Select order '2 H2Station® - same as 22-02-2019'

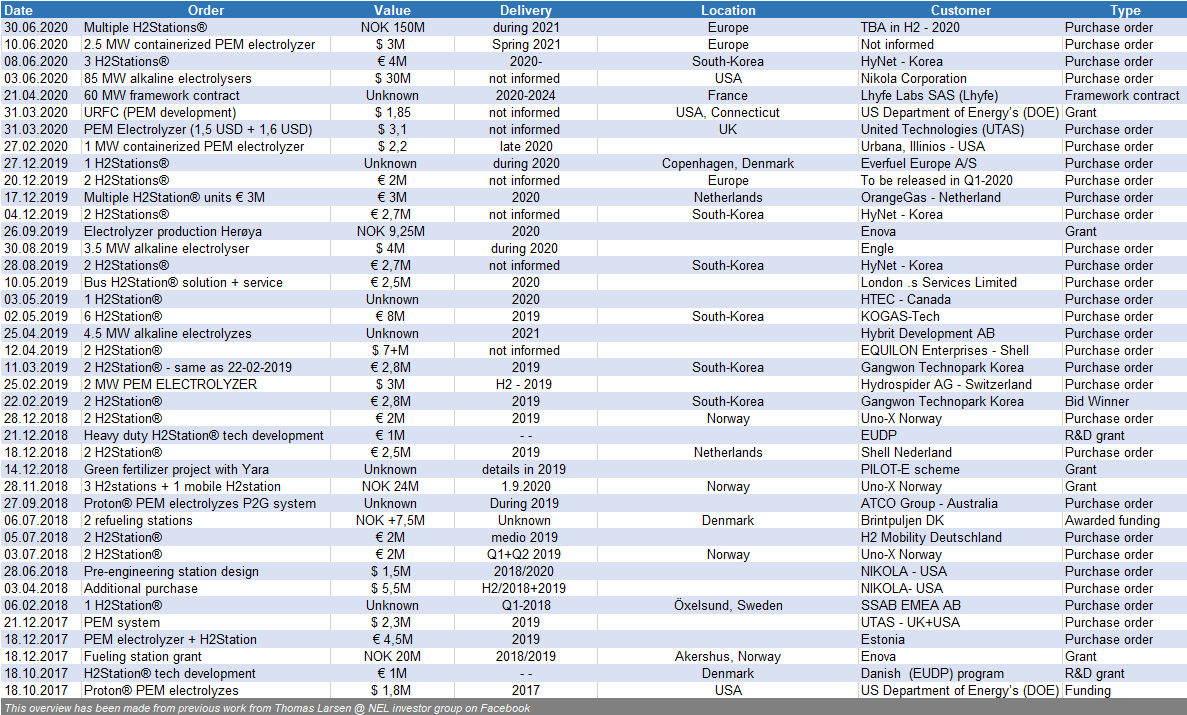[x=188, y=368]
